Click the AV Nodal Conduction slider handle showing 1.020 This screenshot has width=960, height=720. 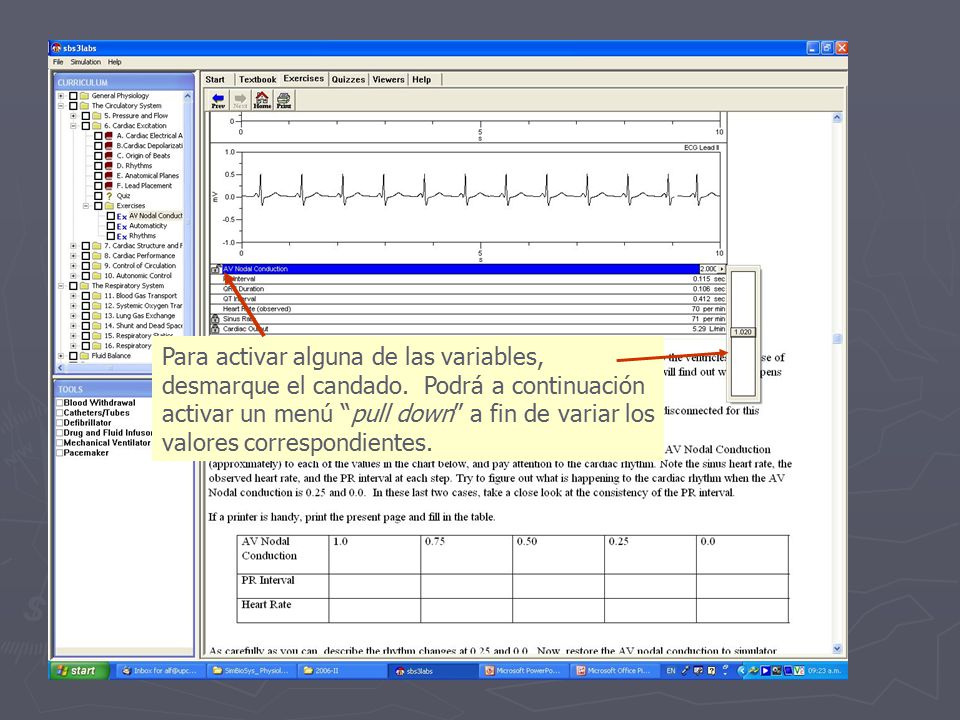click(743, 332)
